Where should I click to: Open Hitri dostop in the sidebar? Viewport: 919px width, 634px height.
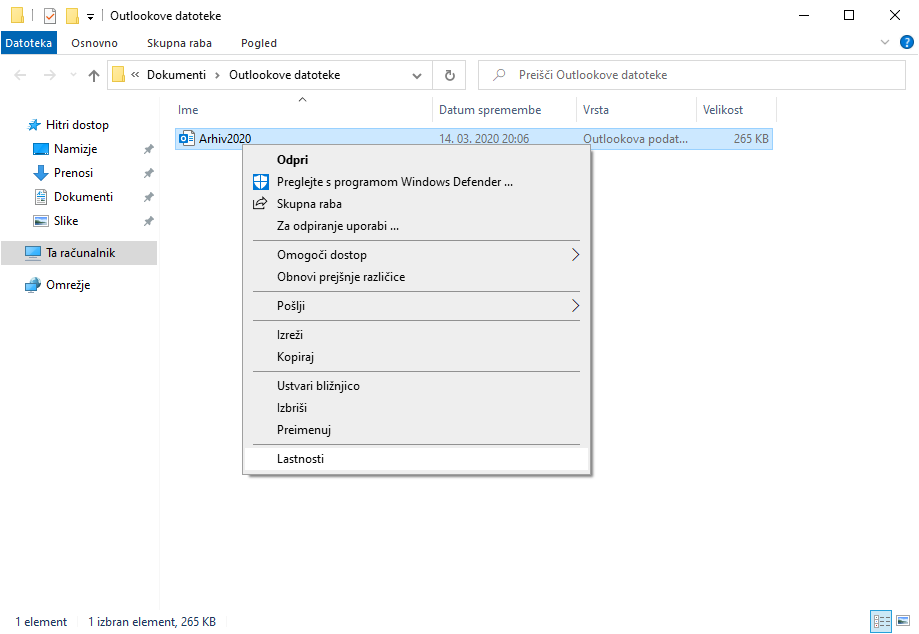coord(77,125)
